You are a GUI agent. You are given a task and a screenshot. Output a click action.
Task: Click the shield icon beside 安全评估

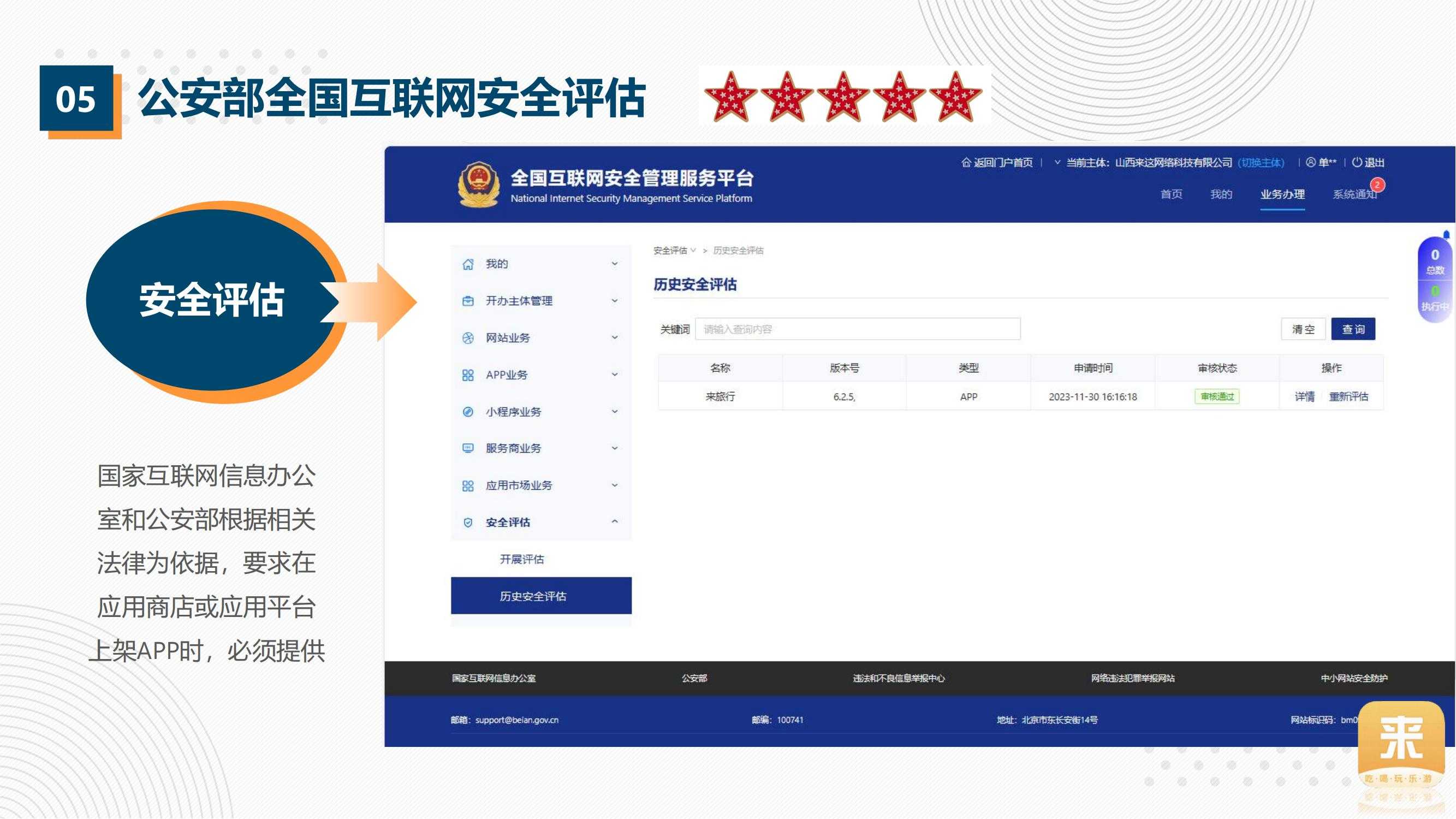(x=468, y=523)
